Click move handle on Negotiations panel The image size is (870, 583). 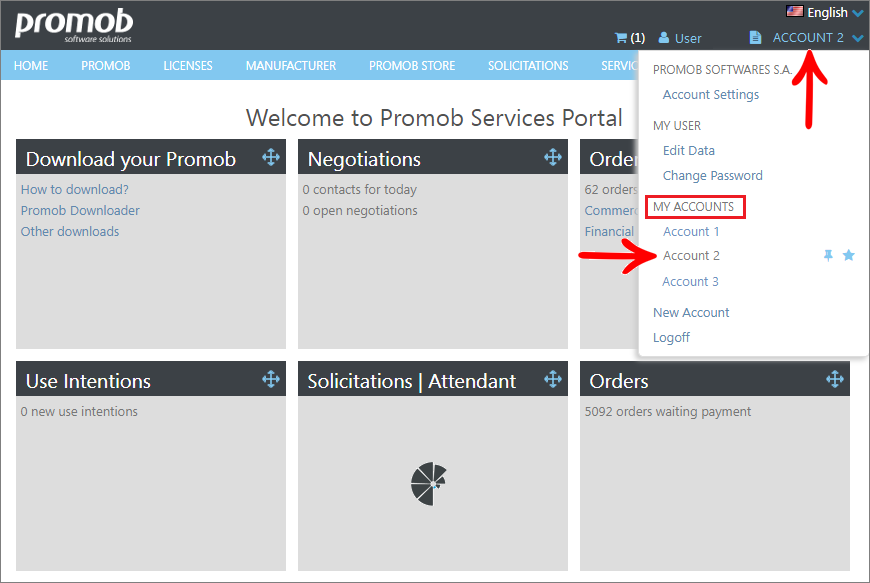(553, 158)
